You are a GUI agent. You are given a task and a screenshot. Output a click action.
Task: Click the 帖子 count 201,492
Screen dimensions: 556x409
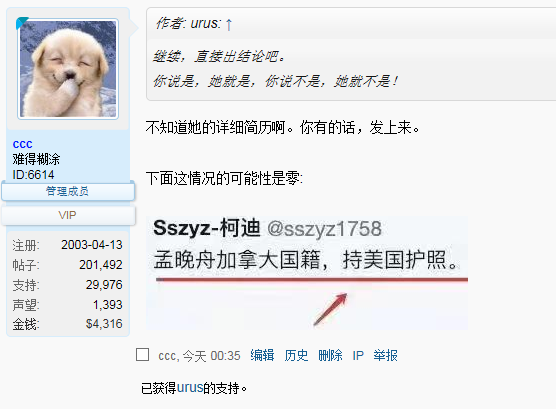point(101,265)
